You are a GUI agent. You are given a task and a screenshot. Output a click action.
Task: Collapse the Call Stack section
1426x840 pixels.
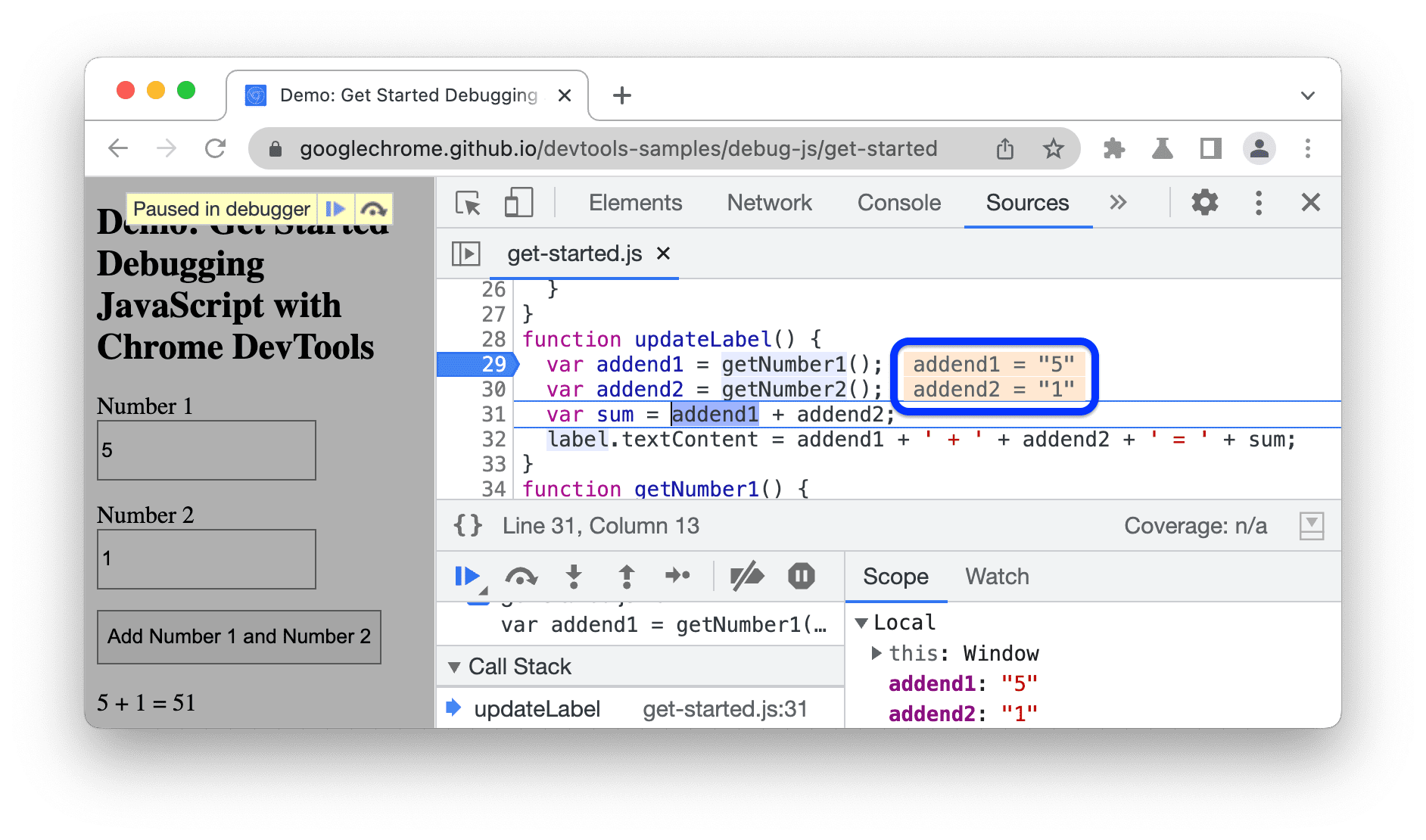455,666
